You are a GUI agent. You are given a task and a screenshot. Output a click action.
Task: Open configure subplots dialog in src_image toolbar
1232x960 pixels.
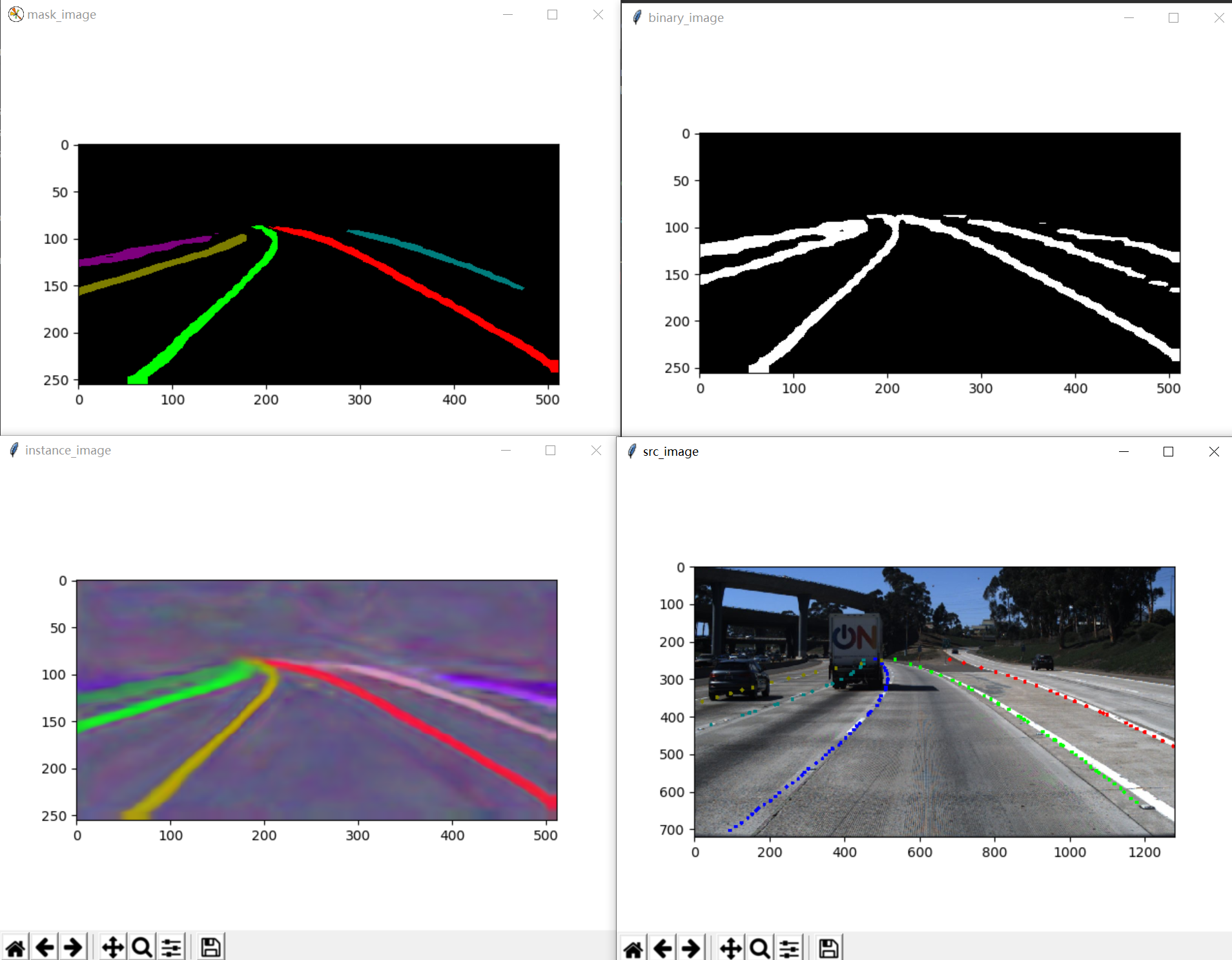coord(789,946)
